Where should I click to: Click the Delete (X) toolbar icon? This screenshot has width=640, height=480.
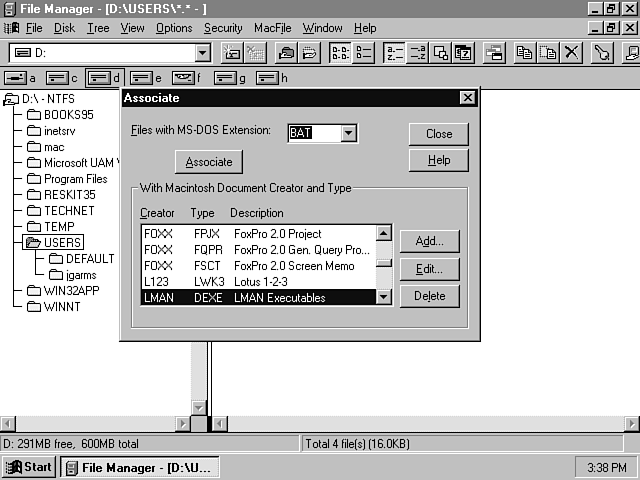(571, 53)
